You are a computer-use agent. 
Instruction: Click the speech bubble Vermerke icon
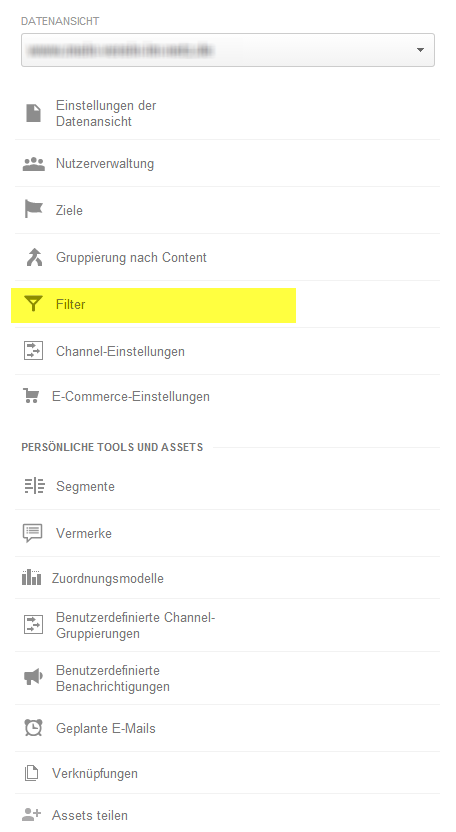click(x=32, y=533)
